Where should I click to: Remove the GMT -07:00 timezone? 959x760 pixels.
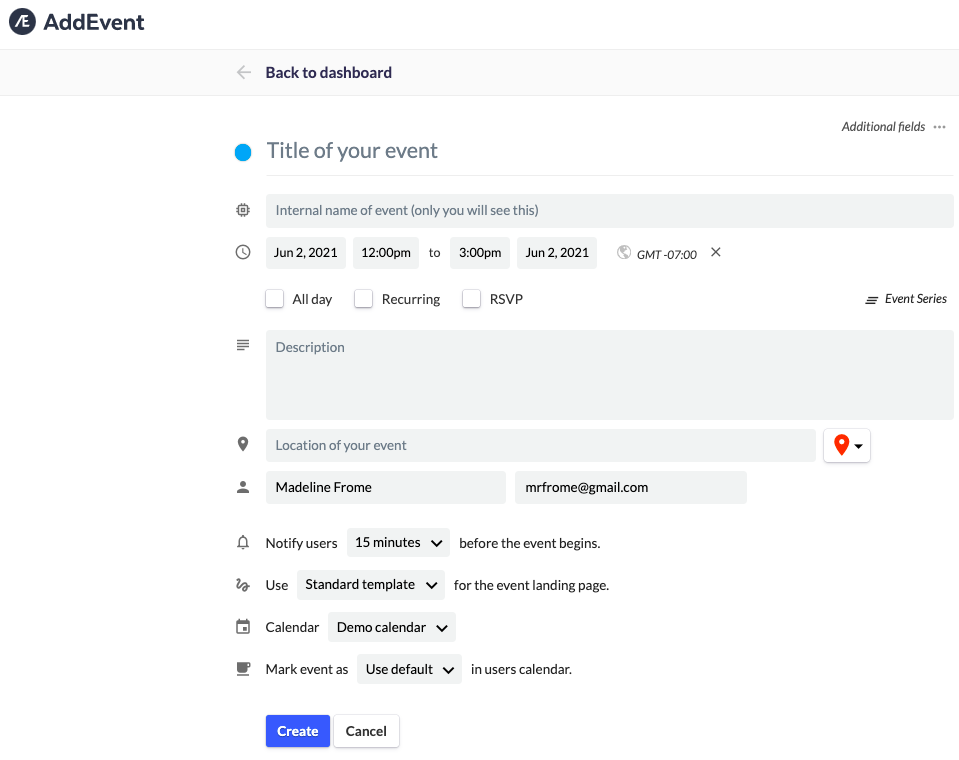[715, 253]
